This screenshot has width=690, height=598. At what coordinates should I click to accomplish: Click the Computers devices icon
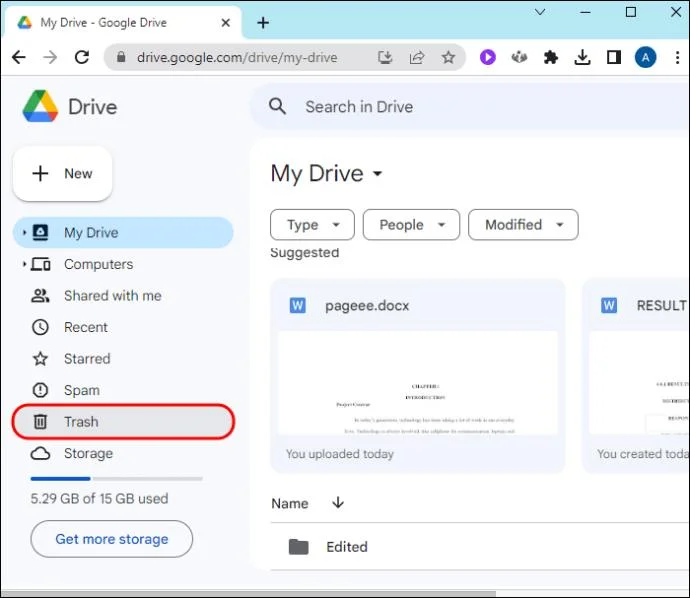(40, 264)
